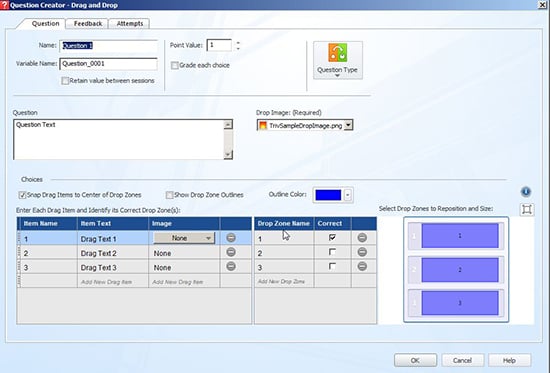Select Item Name cell 2

(49, 253)
